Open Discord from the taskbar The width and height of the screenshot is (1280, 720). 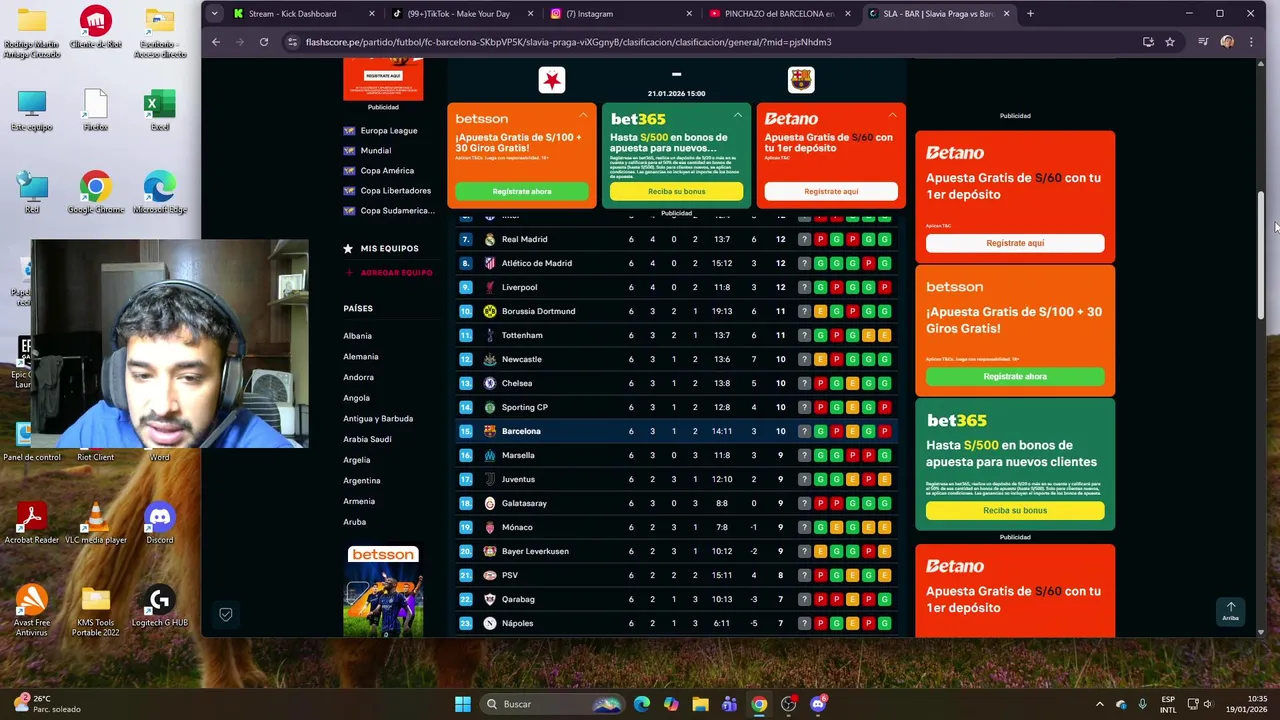tap(818, 704)
